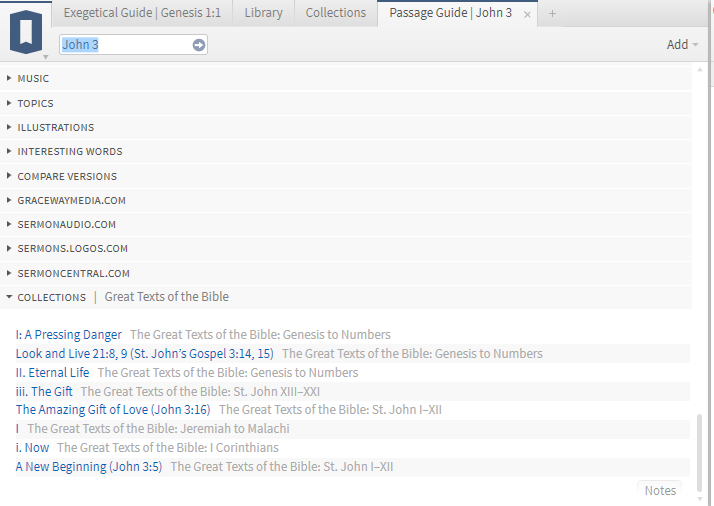The width and height of the screenshot is (714, 506).
Task: Open the 'I' link for Jeremiah to Malachi
Action: 17,429
